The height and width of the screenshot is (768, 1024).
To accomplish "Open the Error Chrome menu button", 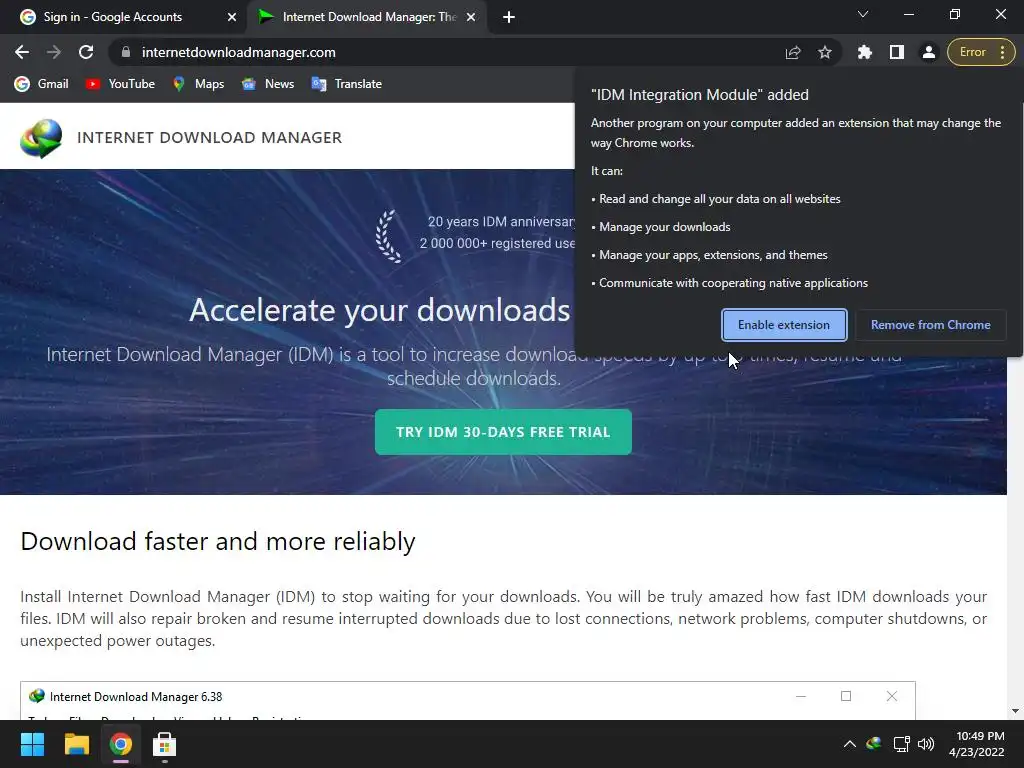I will (x=981, y=52).
